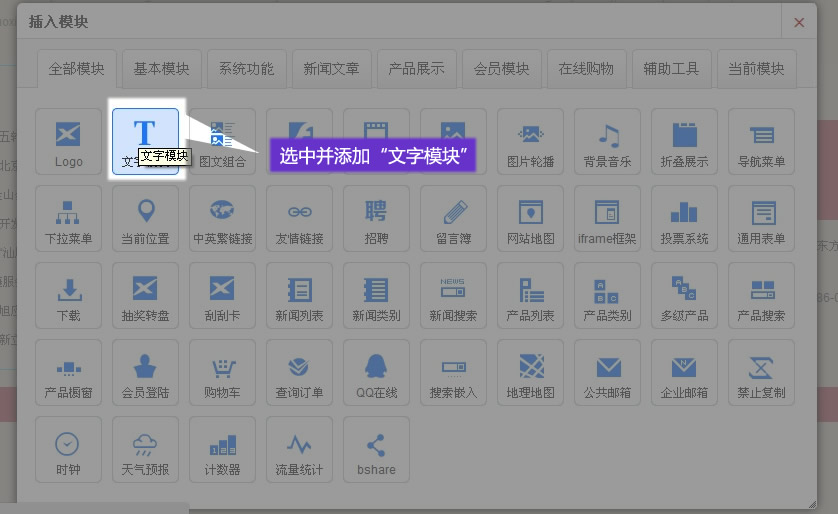Choose the 投票系统 voting system module
838x514 pixels.
[684, 218]
